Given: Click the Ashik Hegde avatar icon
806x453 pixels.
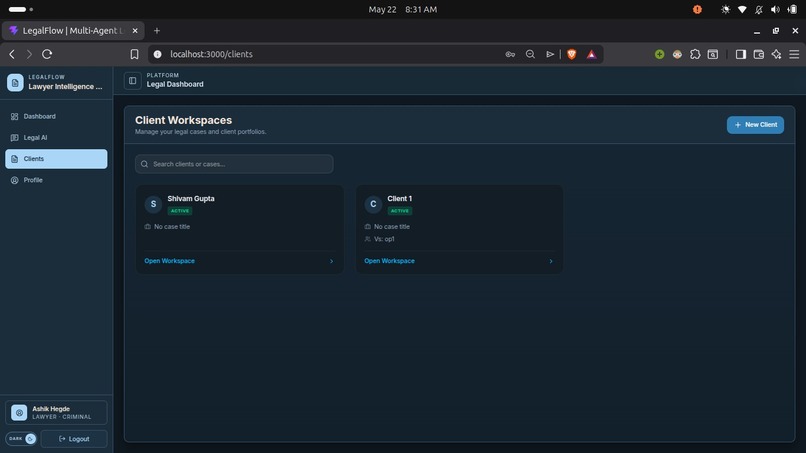Looking at the screenshot, I should tap(19, 412).
